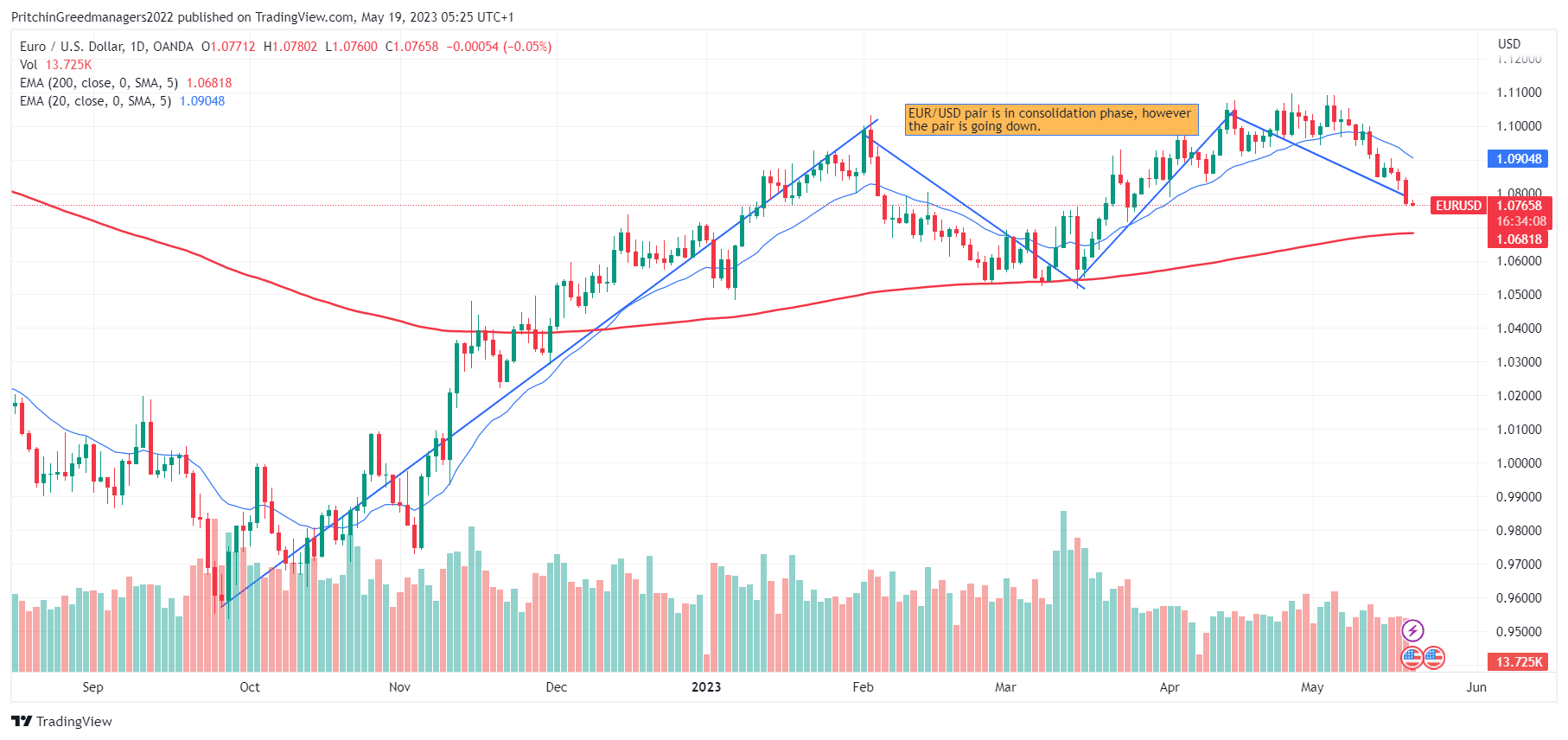
Task: Click the Nov label on time axis
Action: pyautogui.click(x=399, y=687)
